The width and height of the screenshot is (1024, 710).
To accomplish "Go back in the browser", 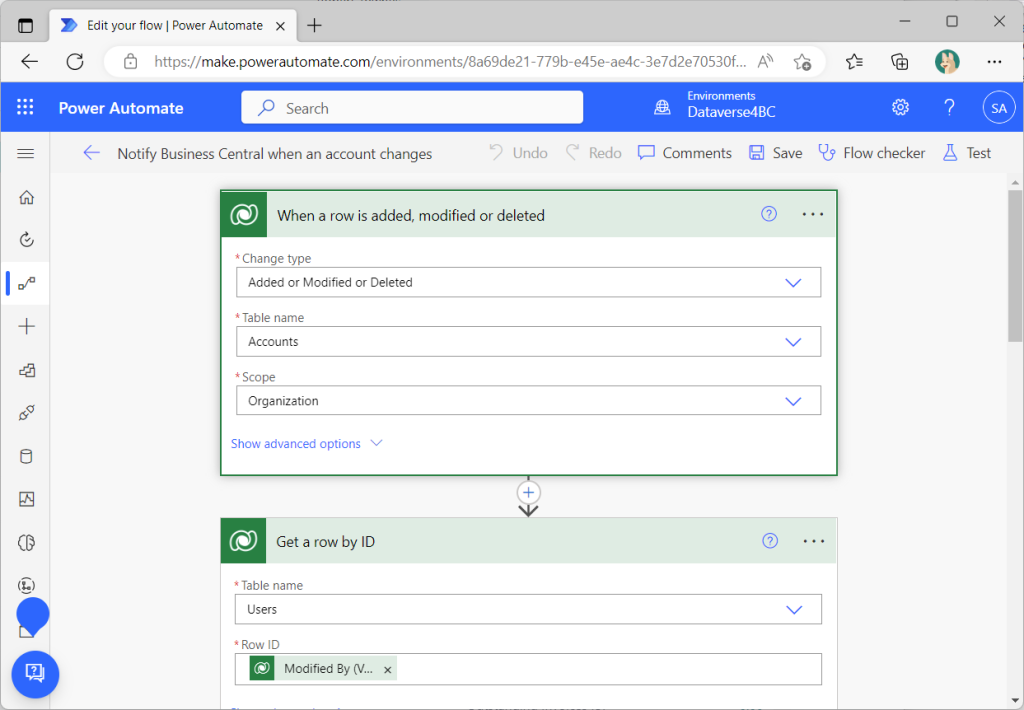I will (x=29, y=61).
